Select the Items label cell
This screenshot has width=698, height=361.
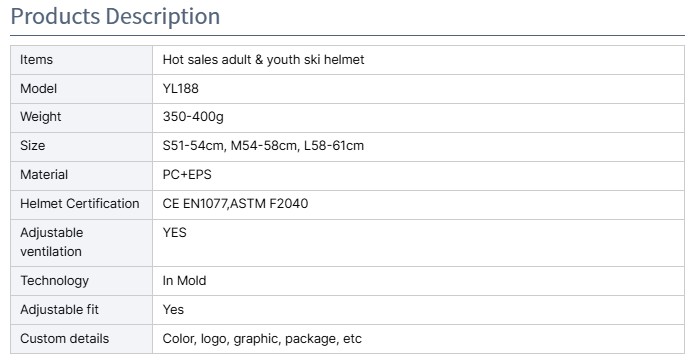point(81,60)
